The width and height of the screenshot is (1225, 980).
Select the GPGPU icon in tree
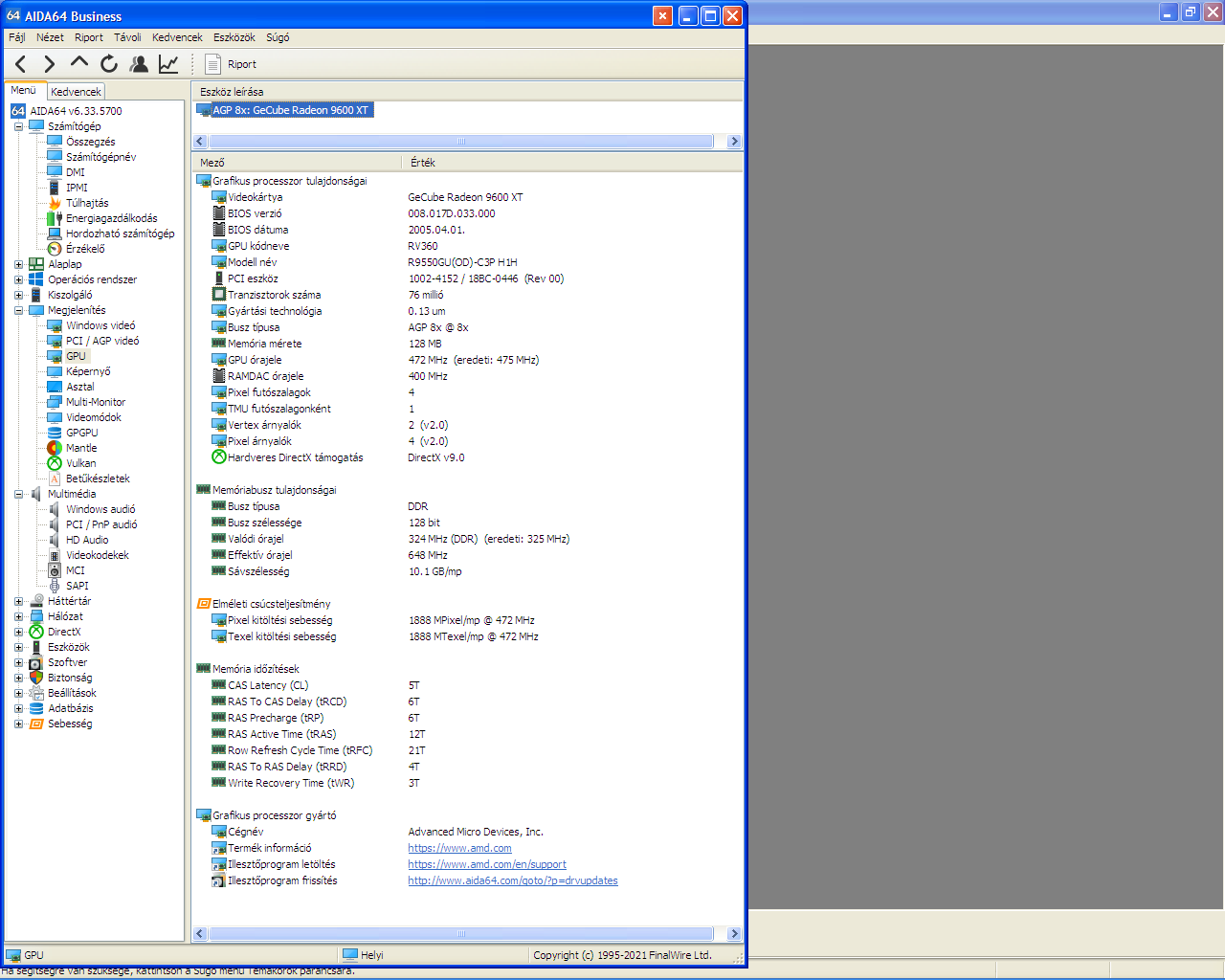coord(55,433)
